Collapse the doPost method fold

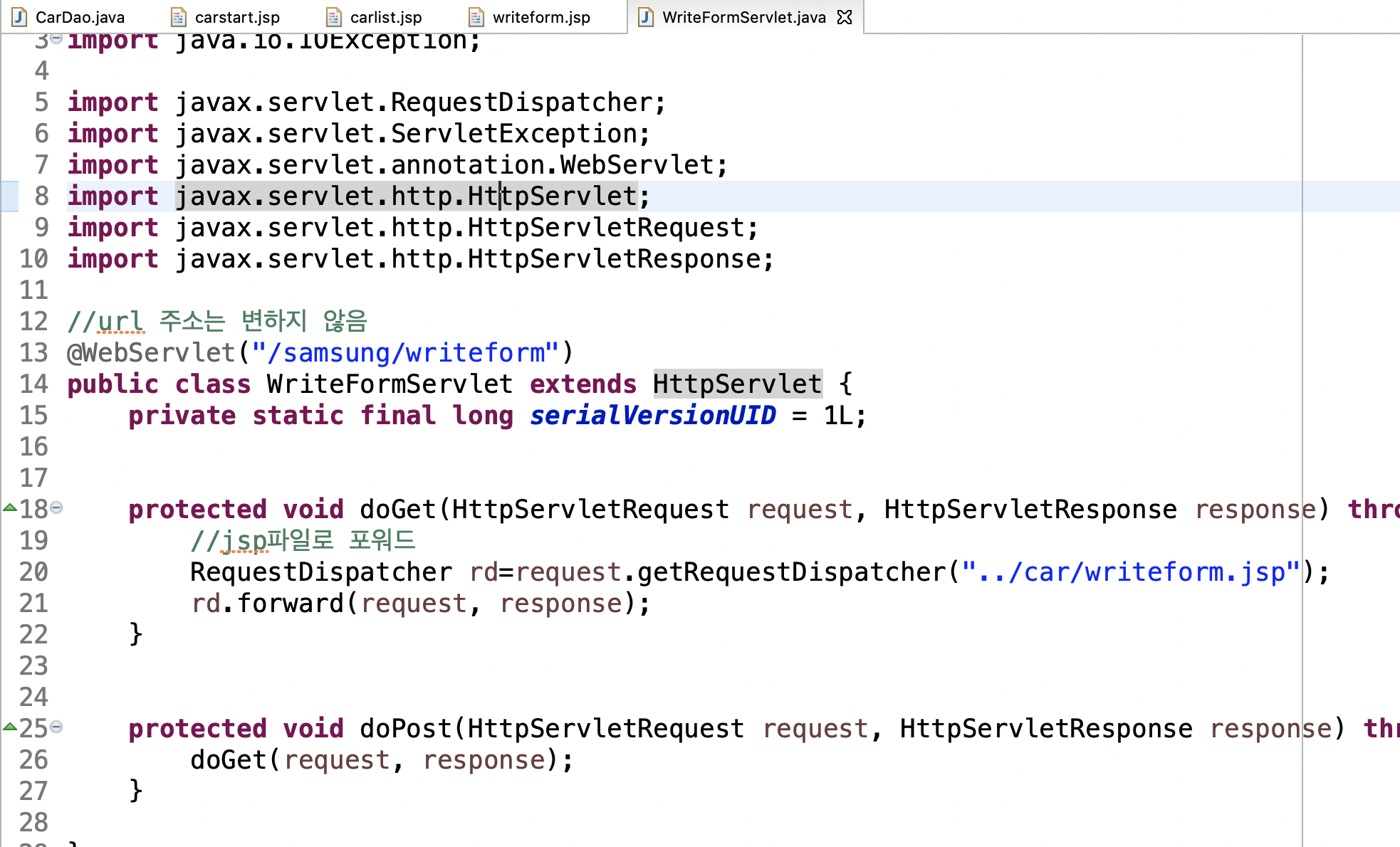pos(56,727)
